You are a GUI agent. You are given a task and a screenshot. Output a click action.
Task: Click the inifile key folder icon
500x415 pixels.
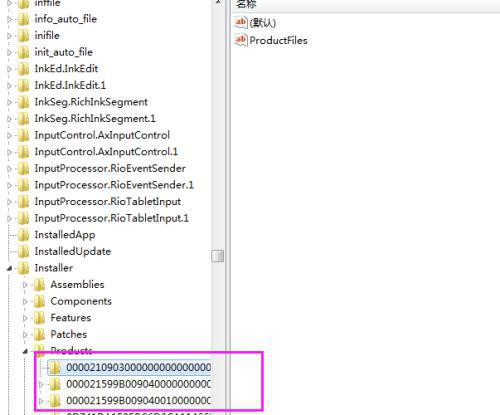coord(24,35)
